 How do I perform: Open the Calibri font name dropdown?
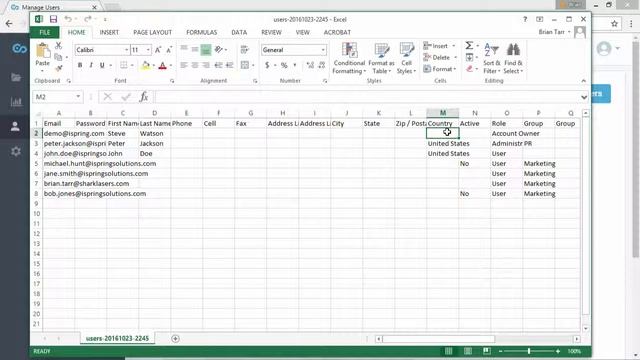[x=127, y=50]
